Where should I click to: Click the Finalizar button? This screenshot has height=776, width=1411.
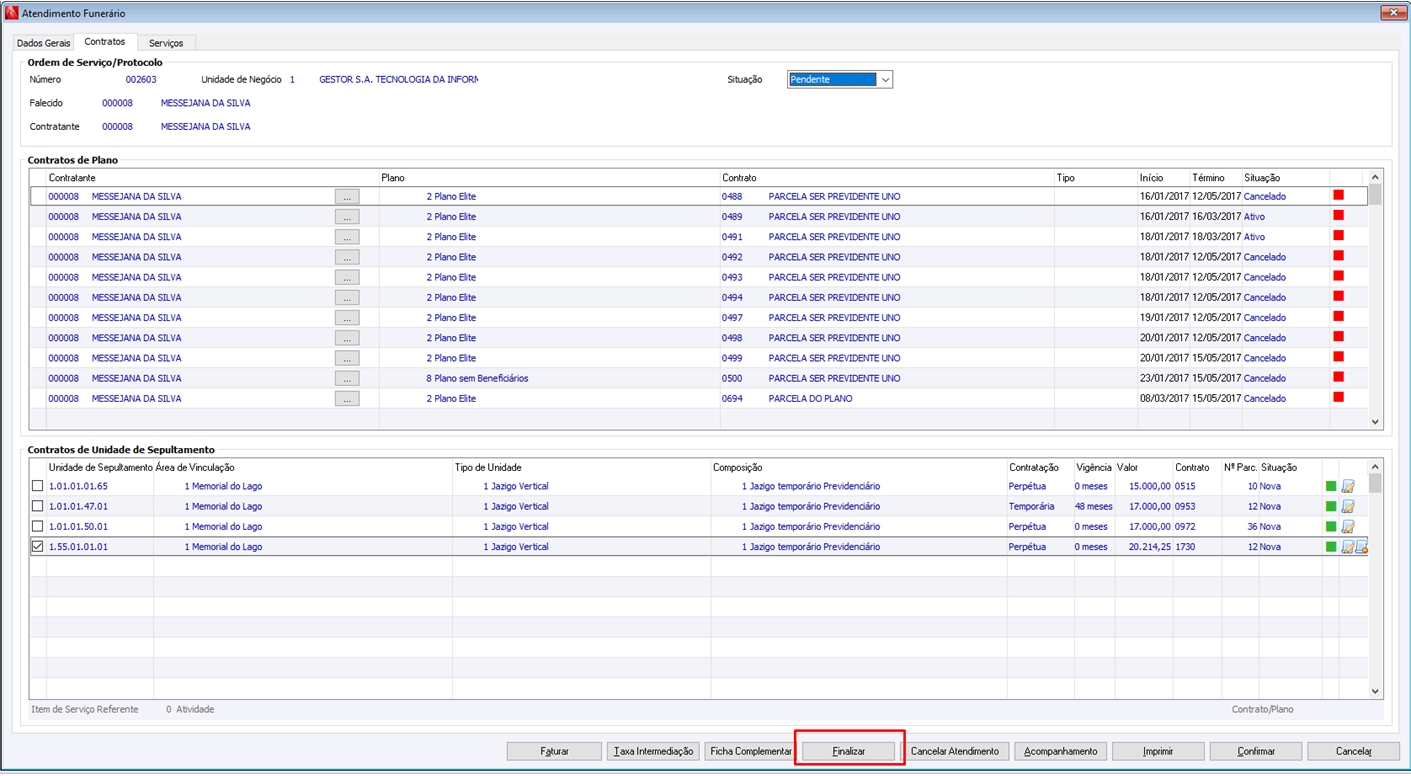click(849, 751)
